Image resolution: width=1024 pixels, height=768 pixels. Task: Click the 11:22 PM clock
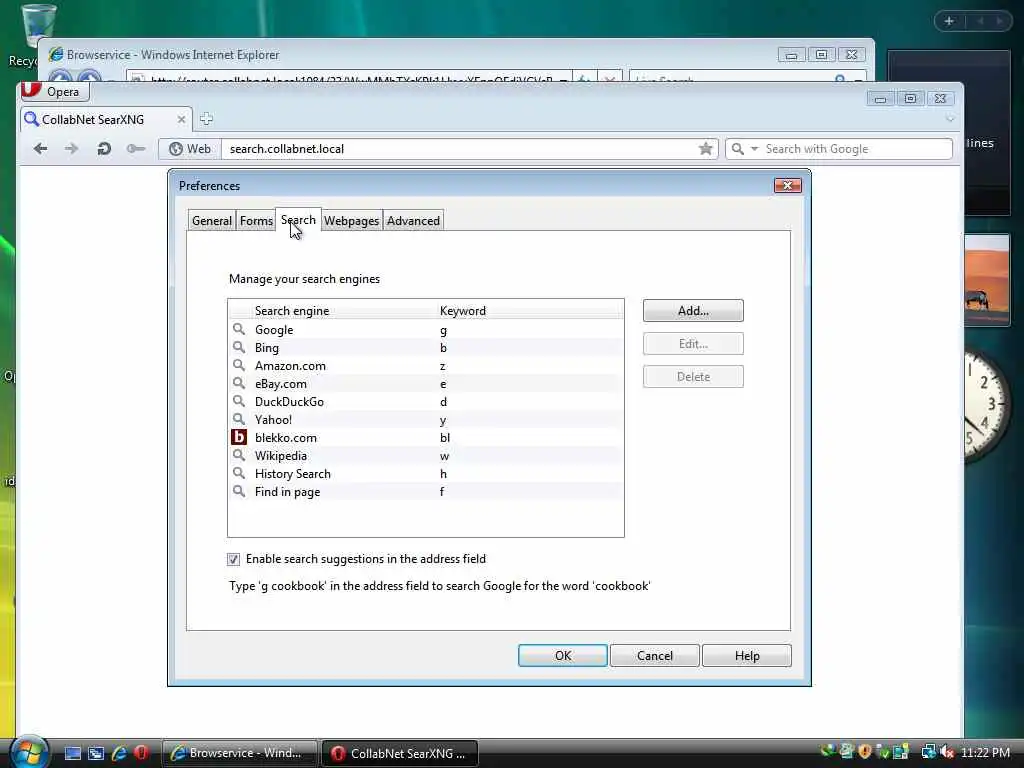[985, 753]
